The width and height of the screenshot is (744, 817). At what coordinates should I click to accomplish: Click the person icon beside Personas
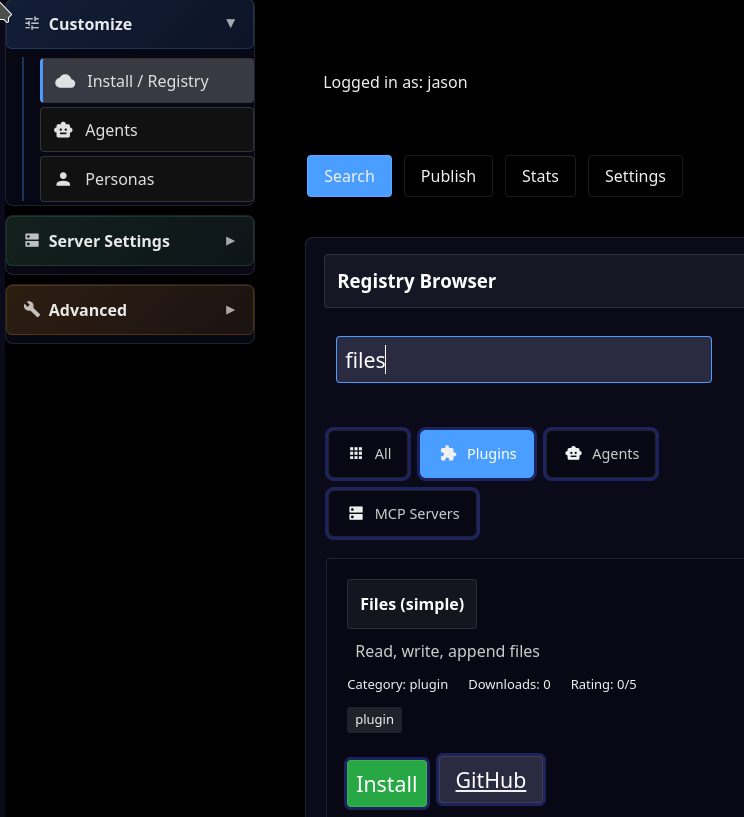[63, 180]
